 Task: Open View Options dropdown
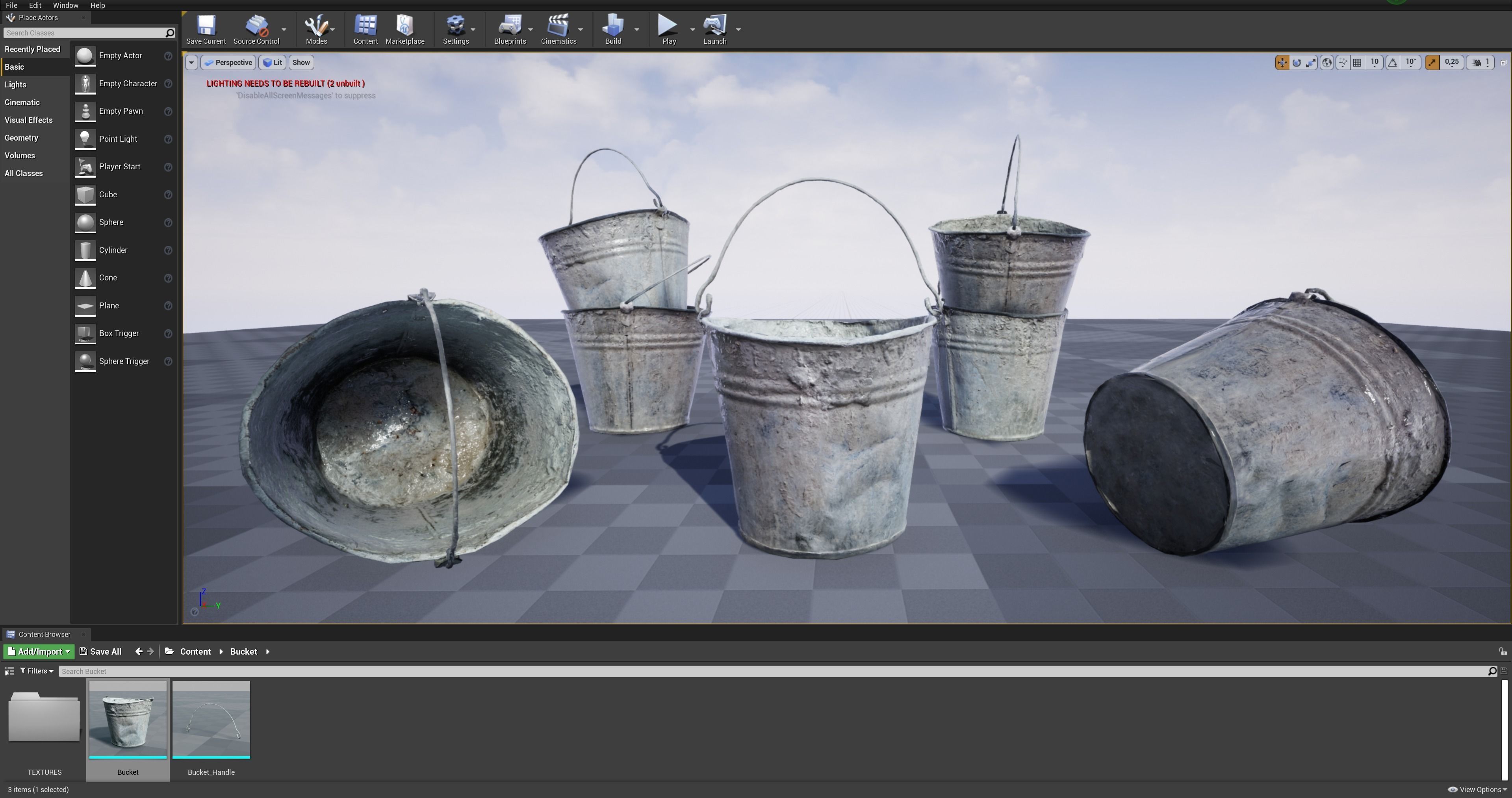click(x=1477, y=790)
